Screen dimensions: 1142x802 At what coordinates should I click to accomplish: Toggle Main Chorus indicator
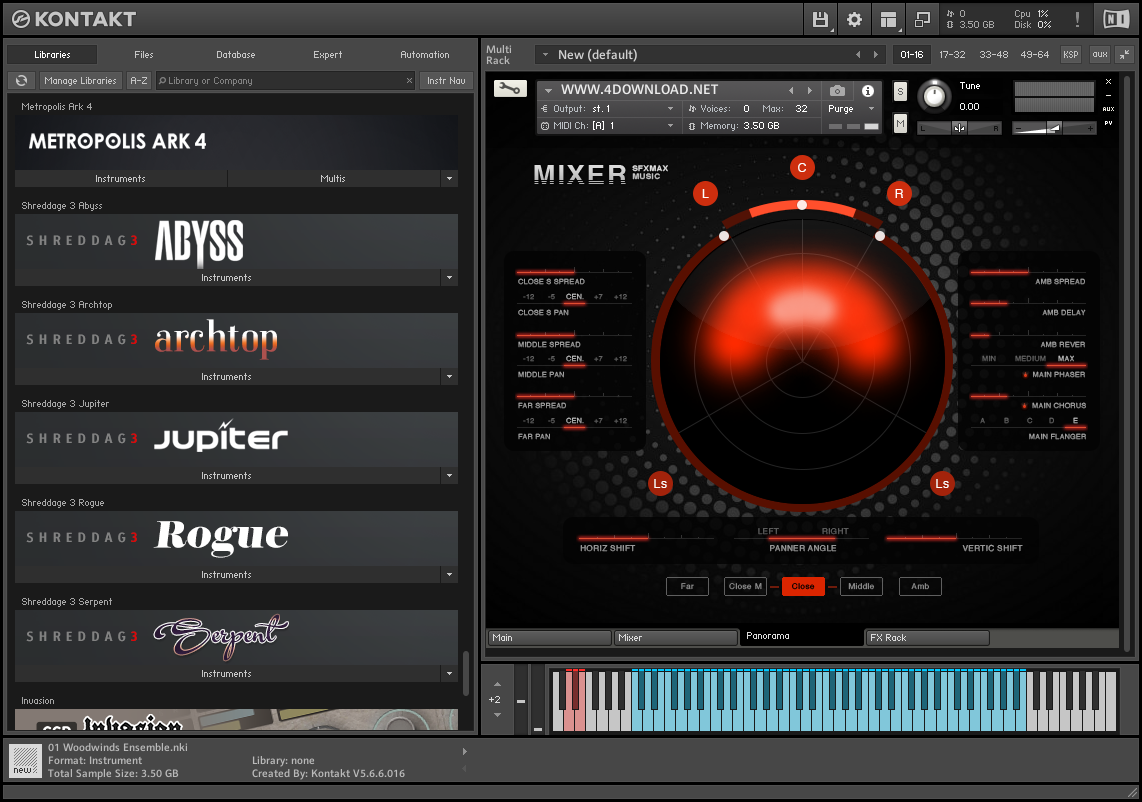tap(1025, 406)
